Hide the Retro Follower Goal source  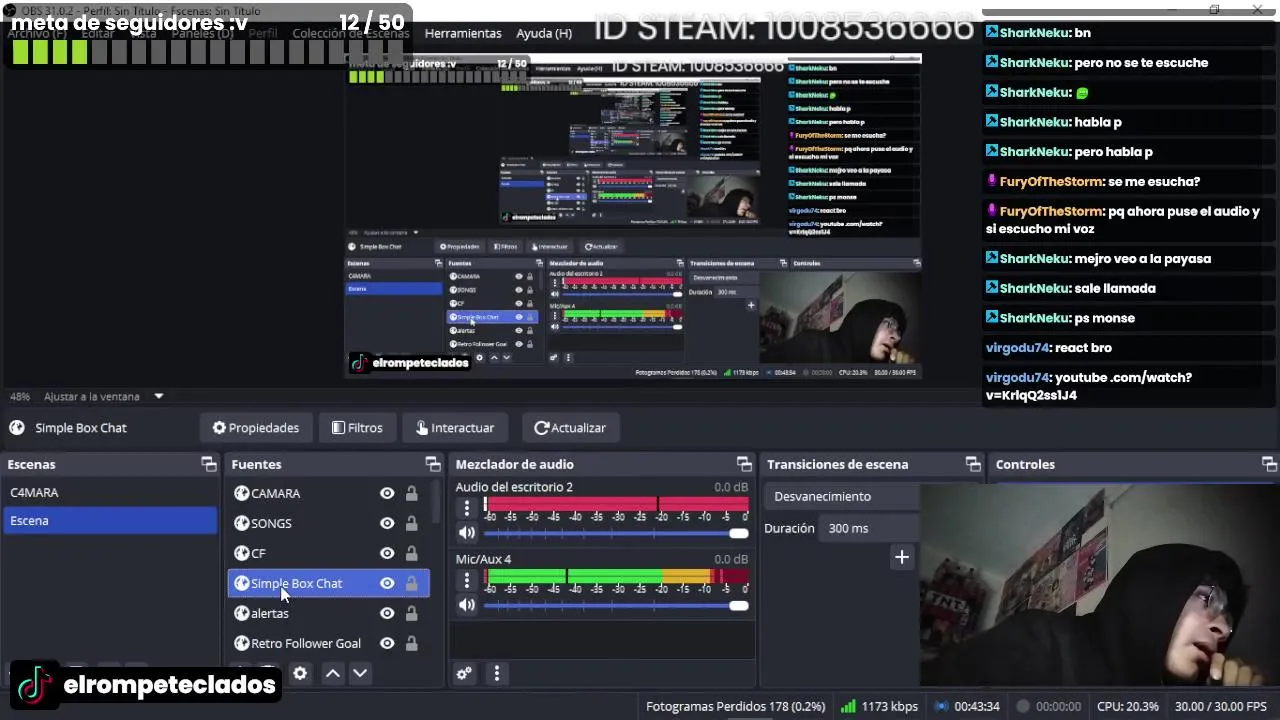tap(387, 643)
